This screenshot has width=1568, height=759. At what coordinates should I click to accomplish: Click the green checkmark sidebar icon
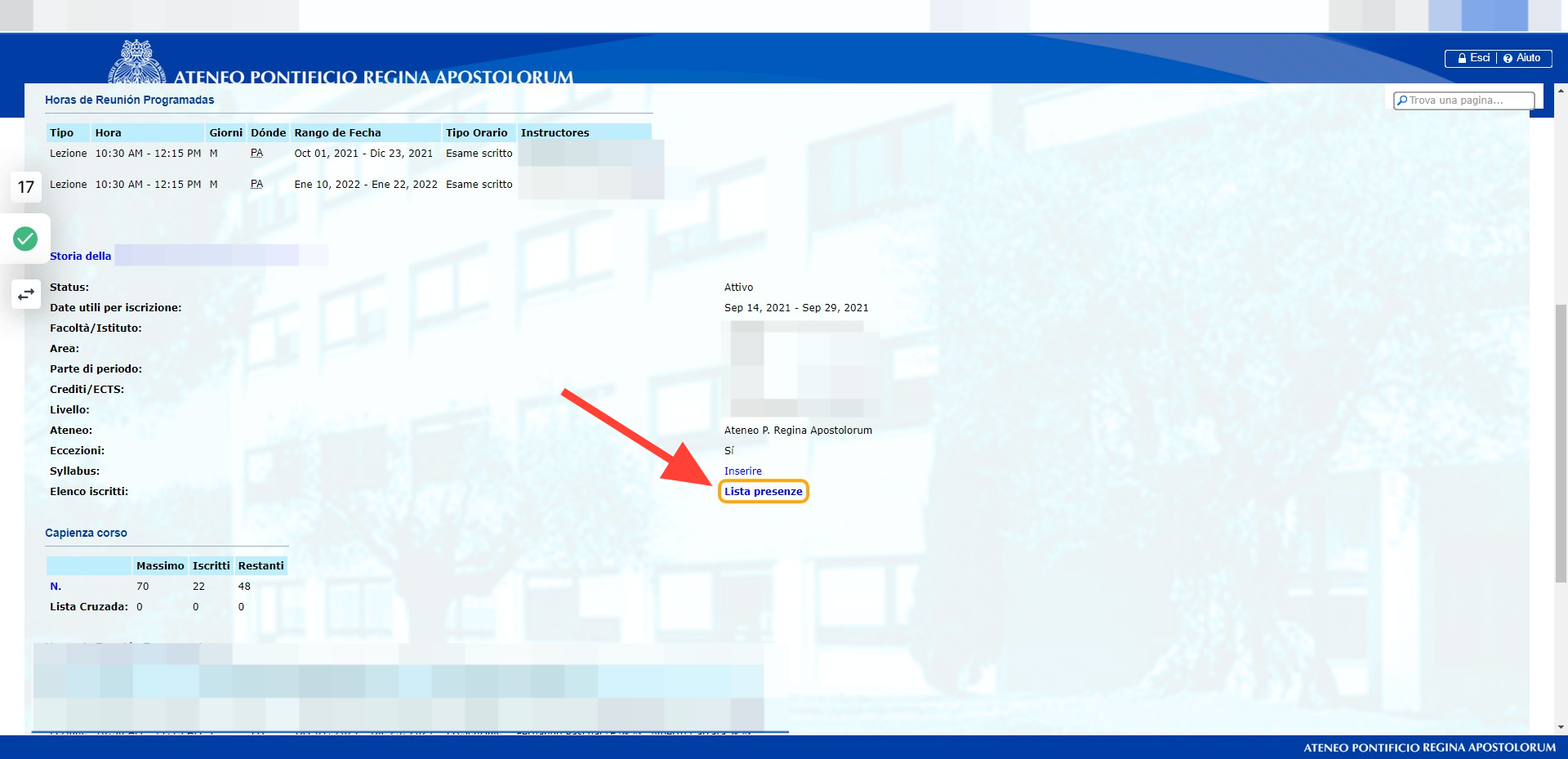25,239
